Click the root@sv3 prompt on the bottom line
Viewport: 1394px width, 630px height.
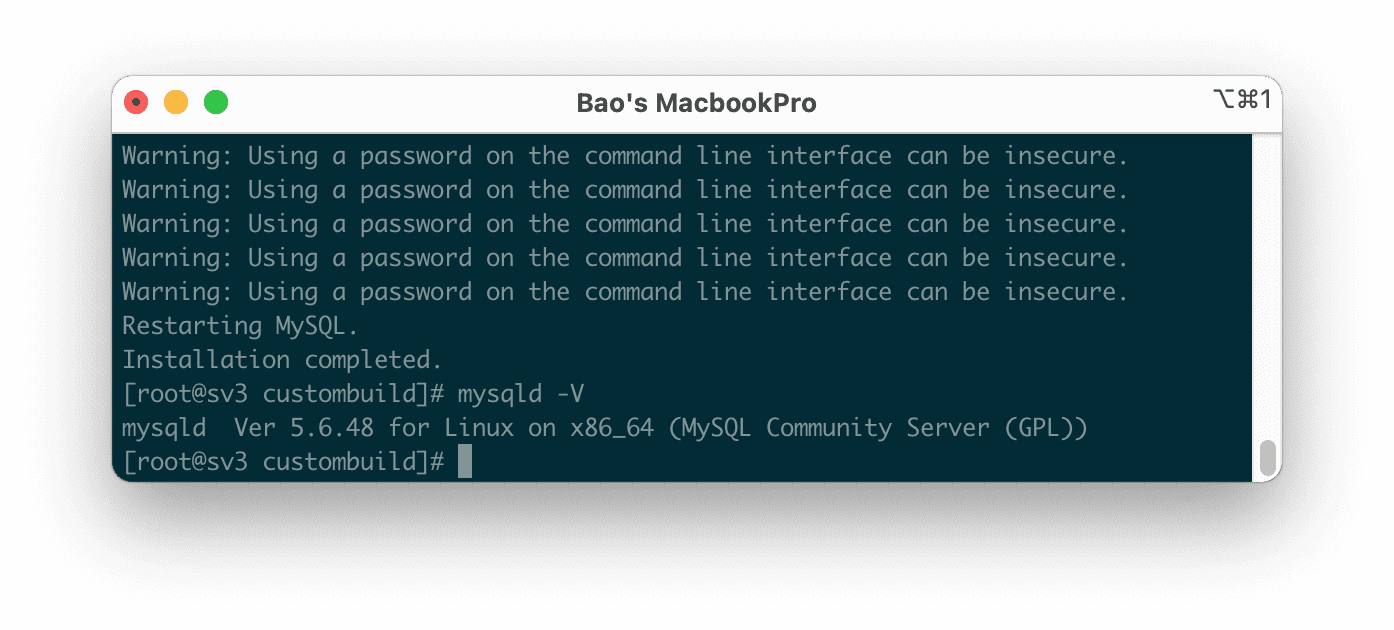pos(192,462)
